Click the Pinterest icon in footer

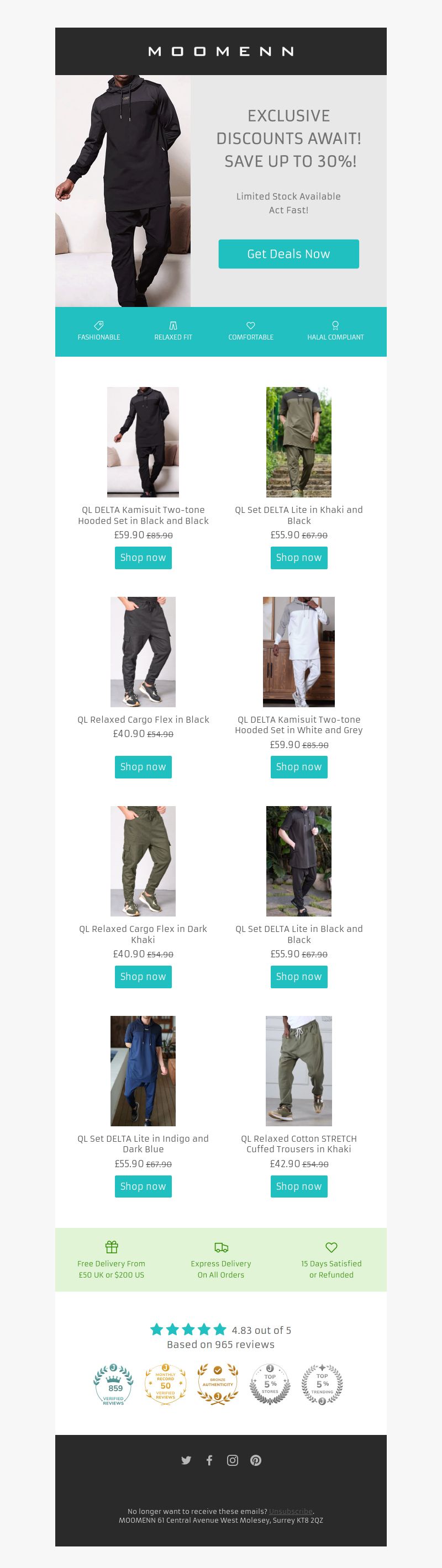point(256,1460)
